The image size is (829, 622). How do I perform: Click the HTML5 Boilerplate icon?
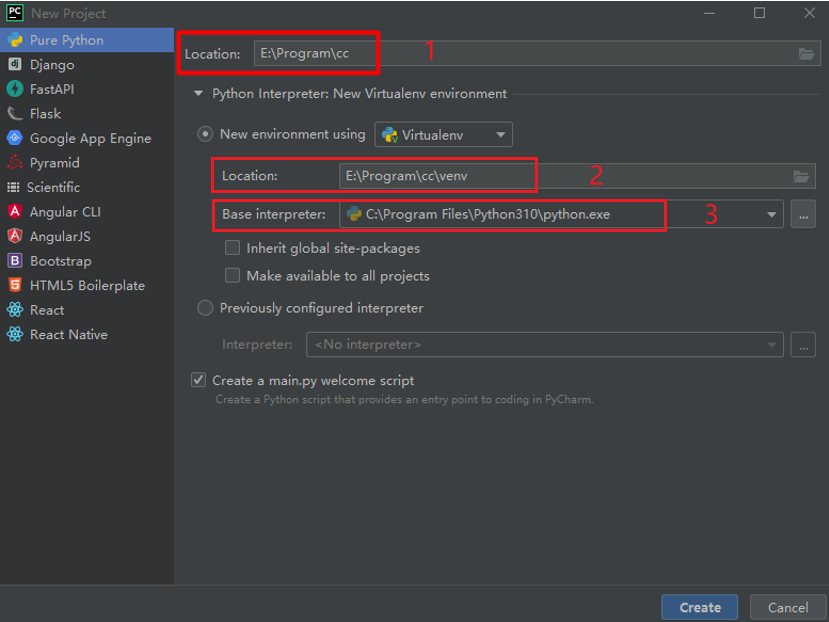click(15, 285)
